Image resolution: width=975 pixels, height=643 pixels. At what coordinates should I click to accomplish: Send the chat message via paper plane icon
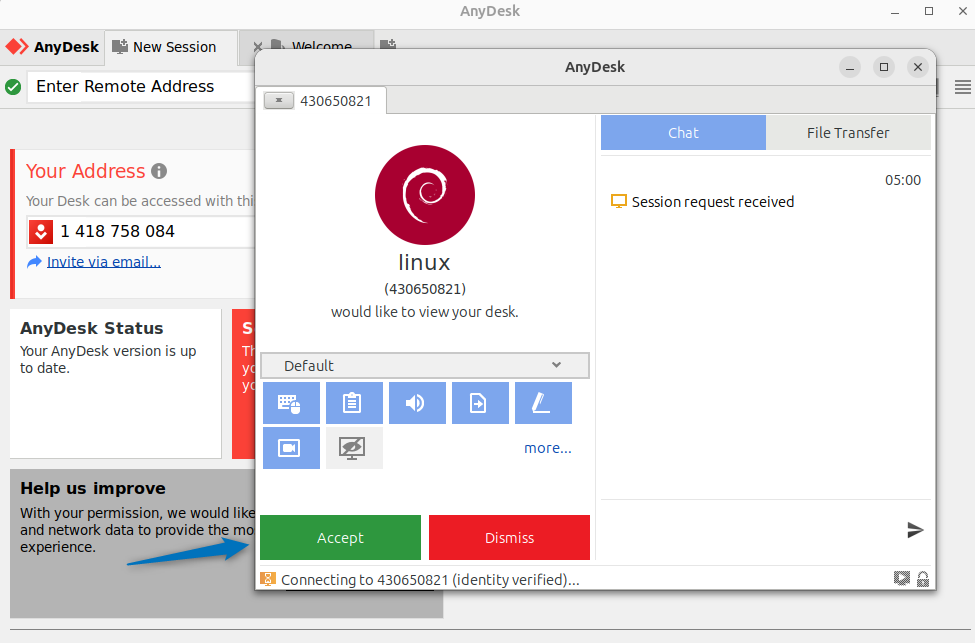click(x=914, y=530)
